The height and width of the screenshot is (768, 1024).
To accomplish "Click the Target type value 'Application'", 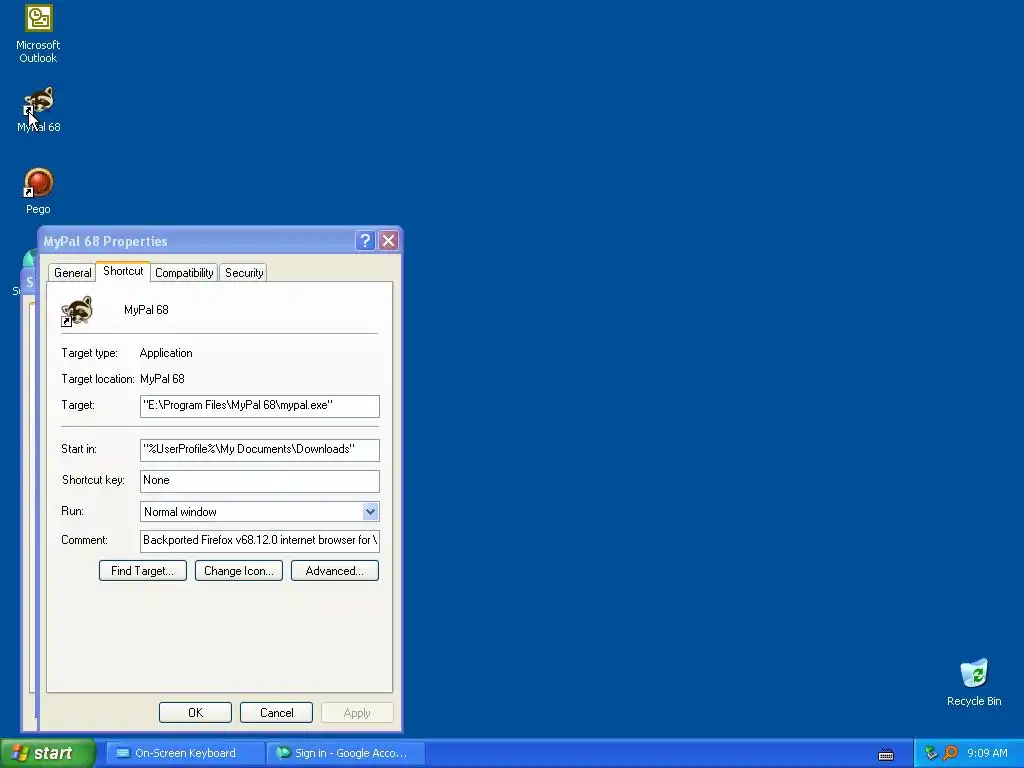I will pyautogui.click(x=166, y=353).
